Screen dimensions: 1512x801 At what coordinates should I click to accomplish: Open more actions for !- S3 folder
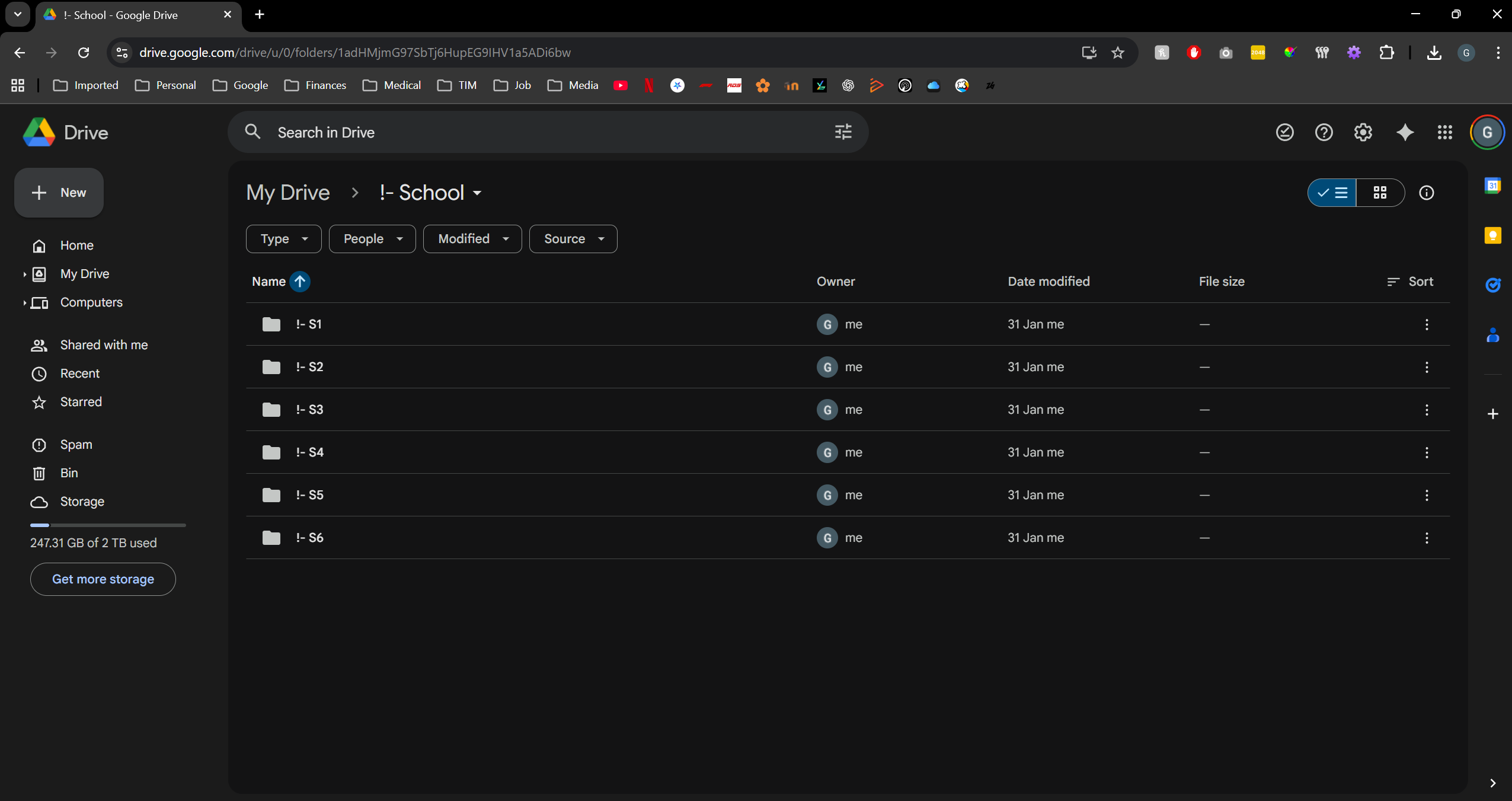(1426, 410)
